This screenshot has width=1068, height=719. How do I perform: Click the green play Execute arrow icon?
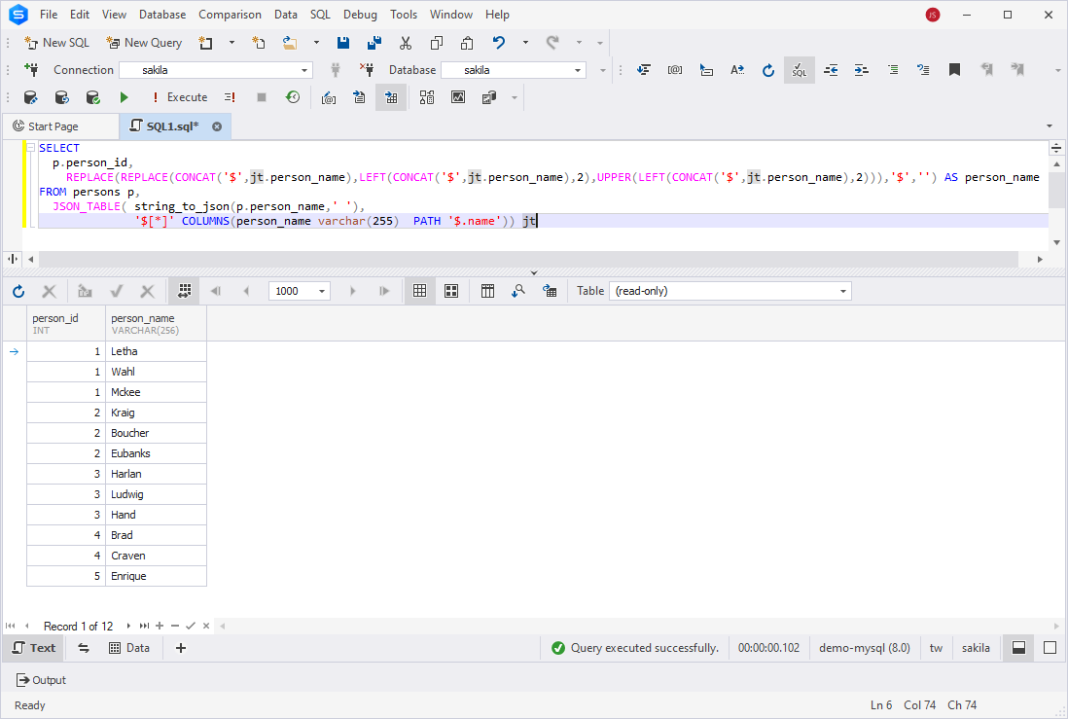(x=124, y=97)
